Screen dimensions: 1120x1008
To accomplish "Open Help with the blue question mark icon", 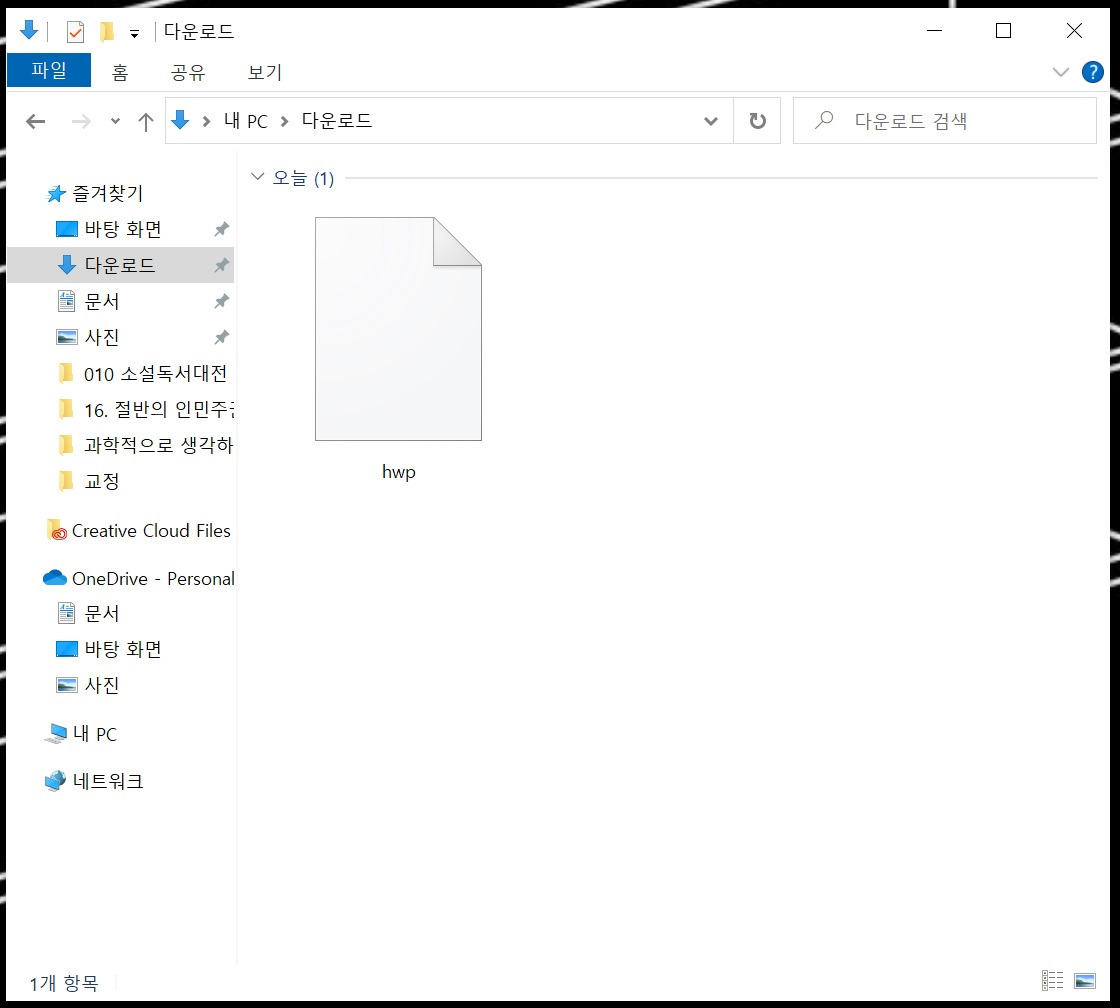I will click(1092, 71).
